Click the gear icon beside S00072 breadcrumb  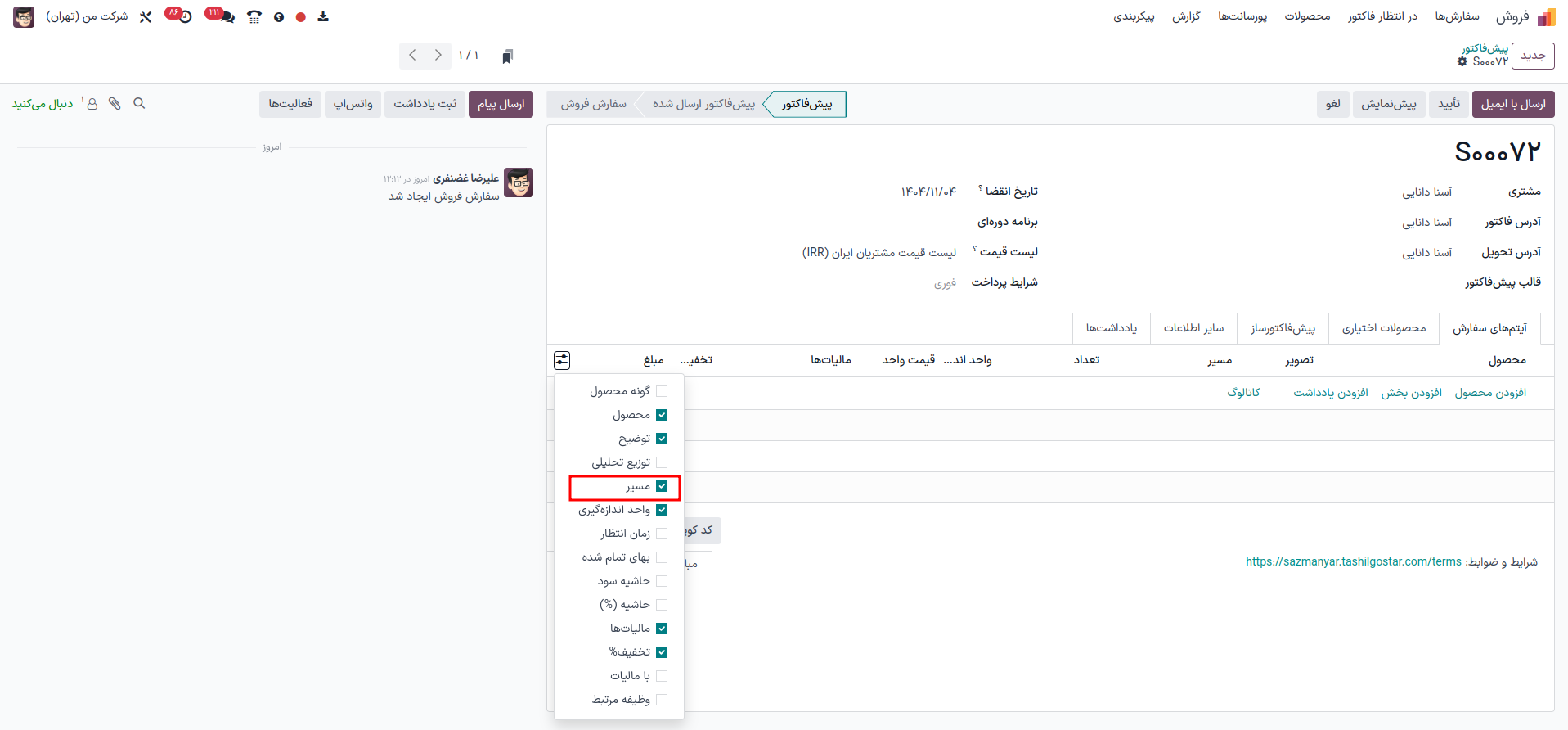[1462, 62]
